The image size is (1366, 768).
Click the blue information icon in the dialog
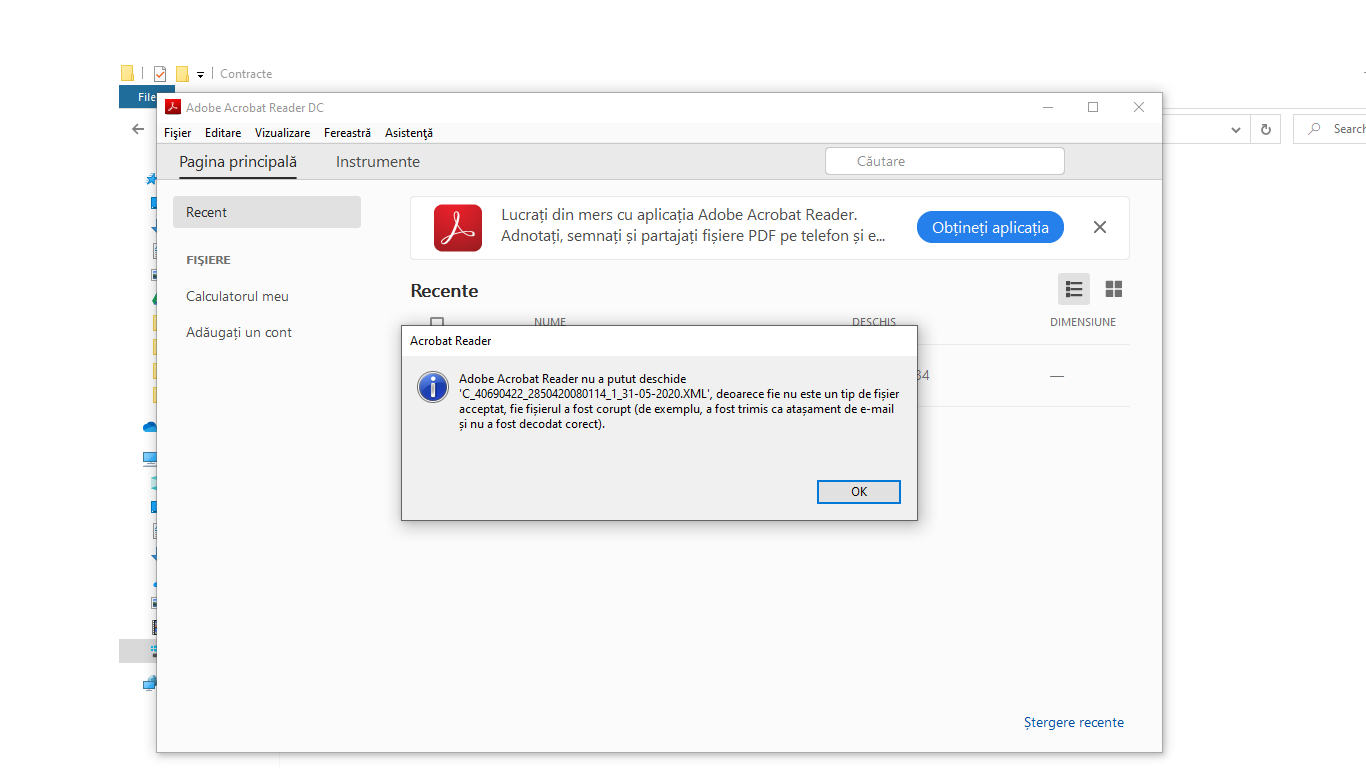point(433,386)
